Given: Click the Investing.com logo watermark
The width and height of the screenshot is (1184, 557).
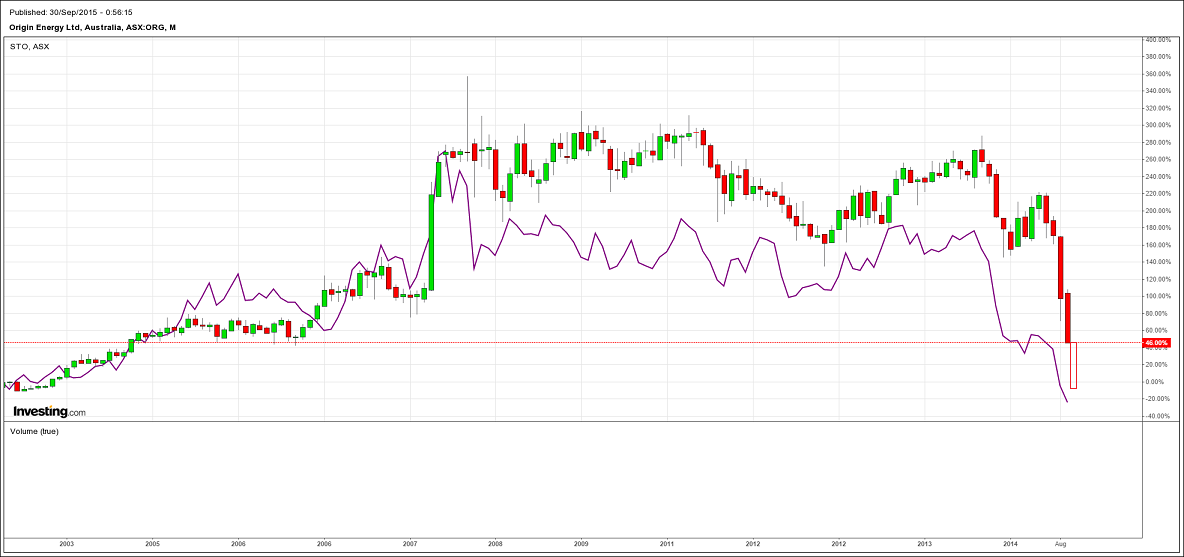Looking at the screenshot, I should point(49,411).
